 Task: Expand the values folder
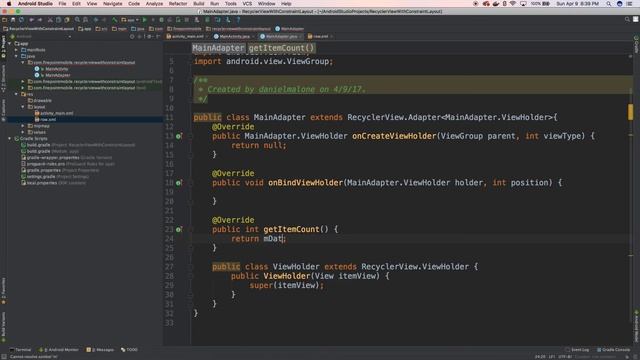click(23, 132)
